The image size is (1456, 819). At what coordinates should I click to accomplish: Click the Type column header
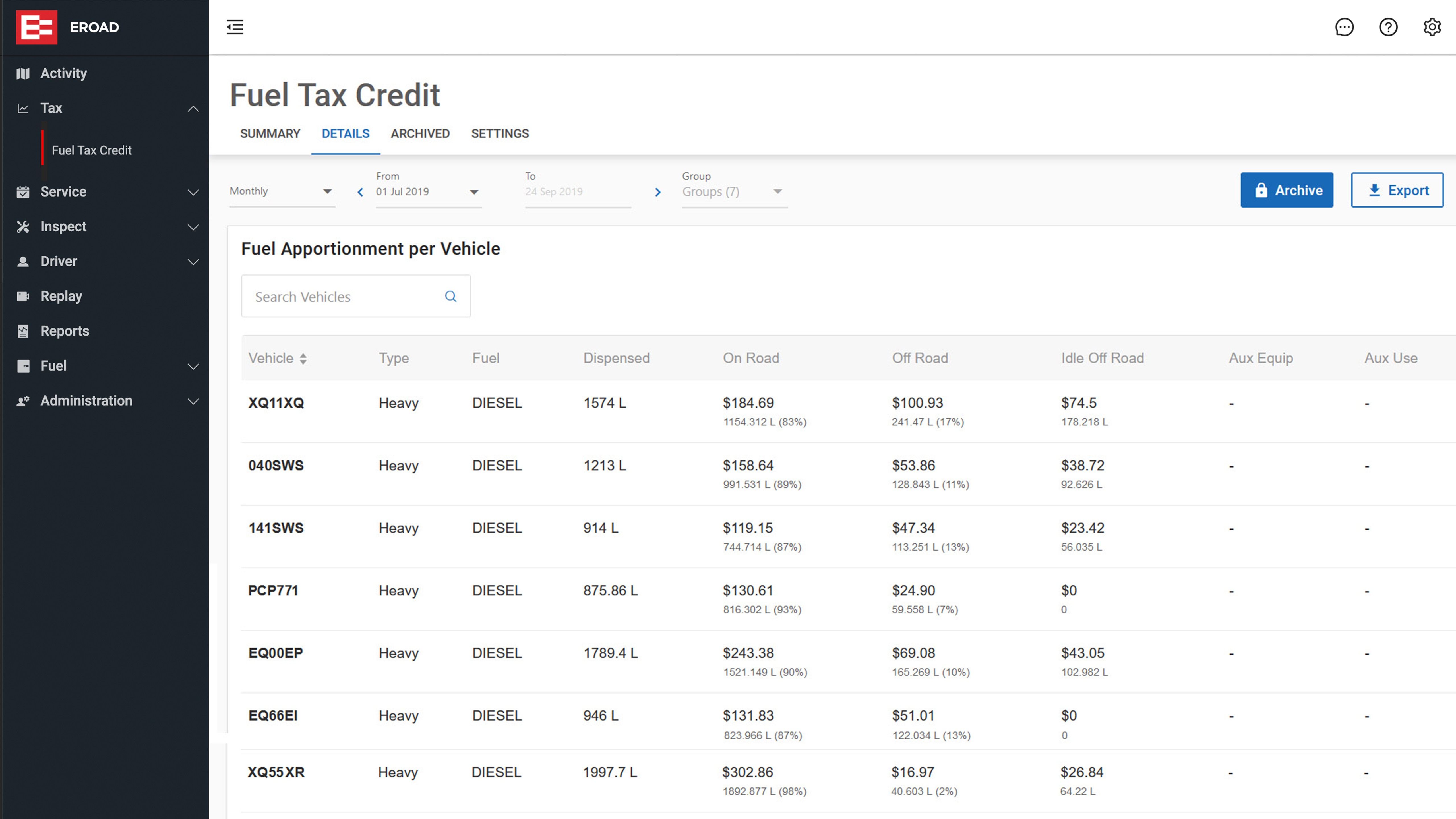pos(393,358)
